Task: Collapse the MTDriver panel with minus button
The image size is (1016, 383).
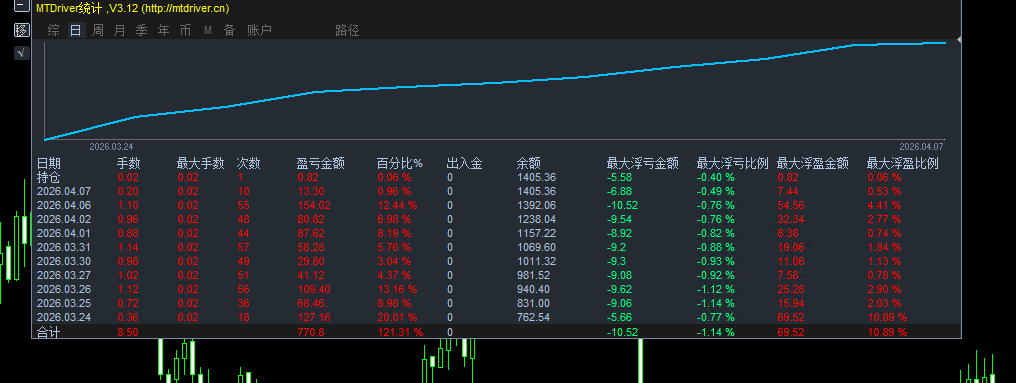Action: click(x=21, y=5)
